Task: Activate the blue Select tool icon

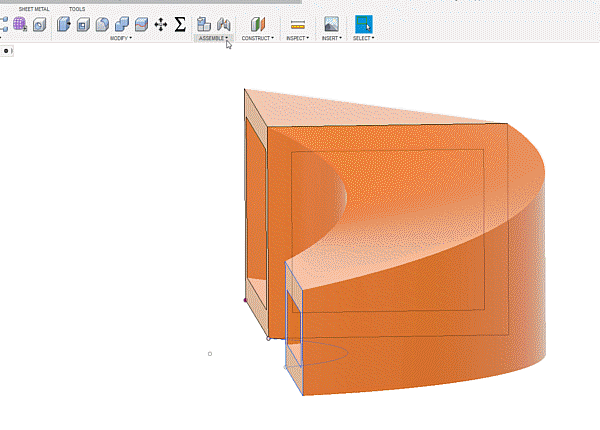Action: tap(364, 24)
